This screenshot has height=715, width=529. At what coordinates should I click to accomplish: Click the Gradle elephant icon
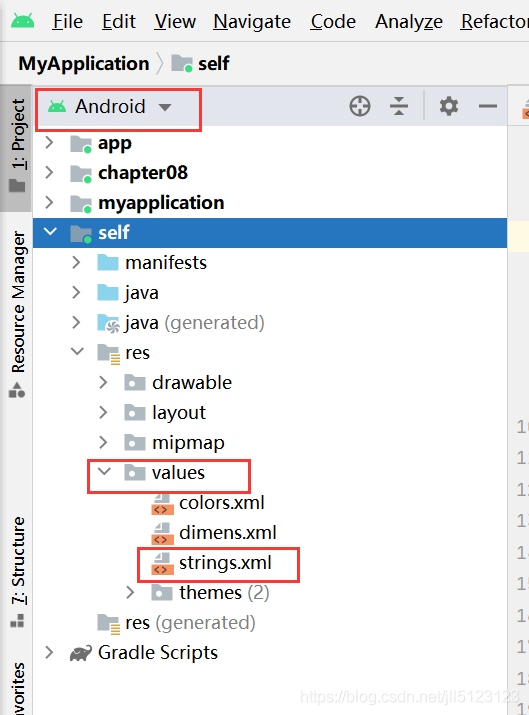(x=81, y=653)
